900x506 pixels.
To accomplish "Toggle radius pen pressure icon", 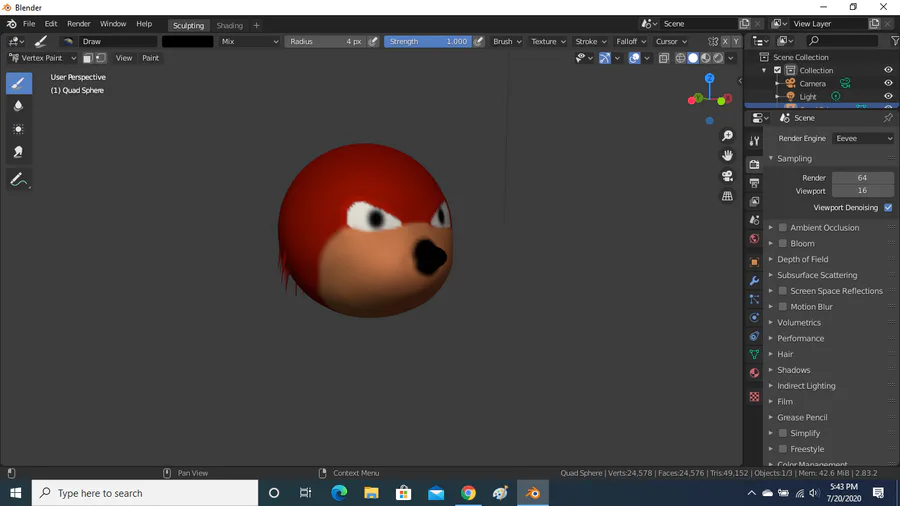I will coord(373,41).
